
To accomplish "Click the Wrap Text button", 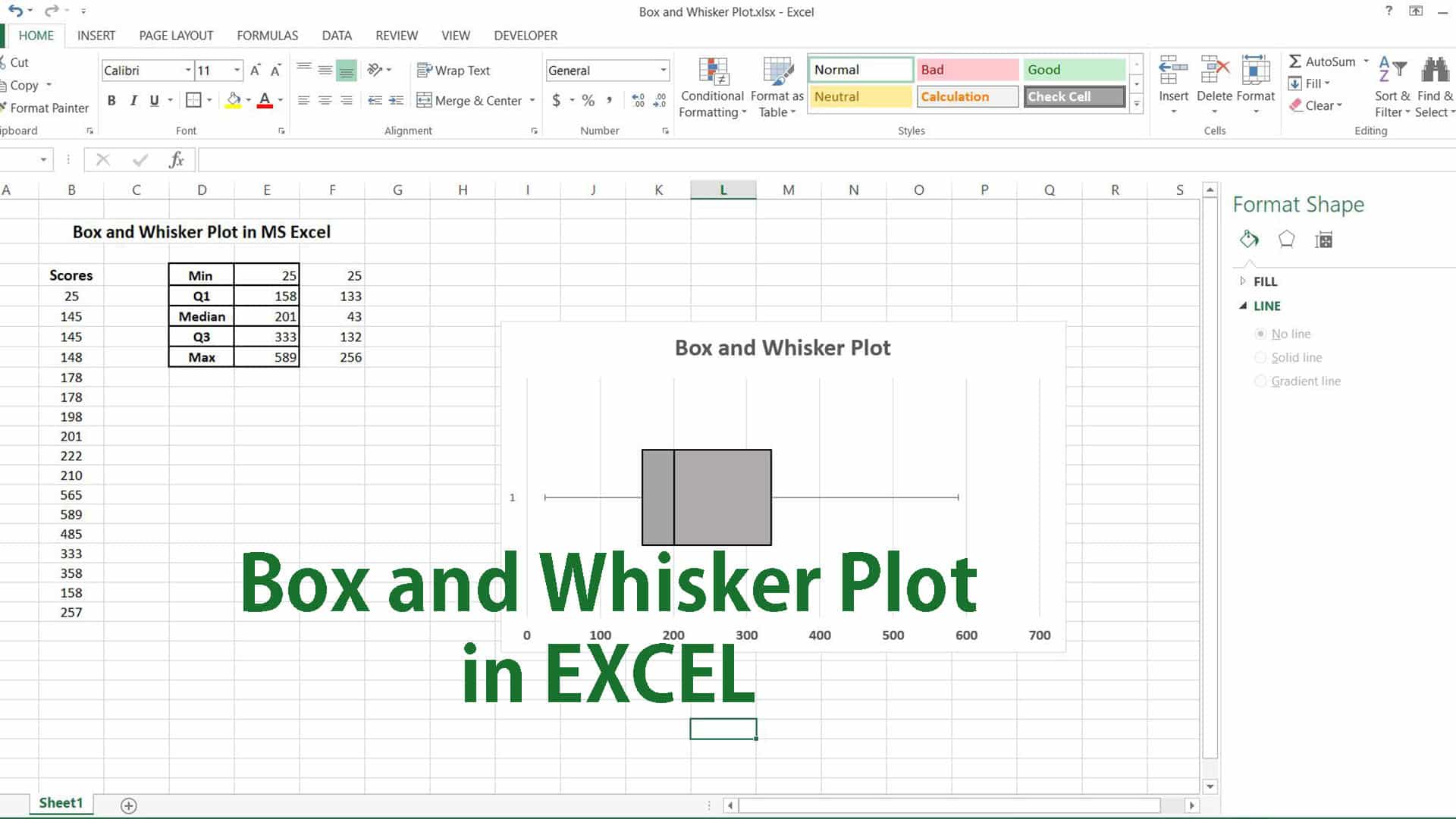I will (453, 71).
